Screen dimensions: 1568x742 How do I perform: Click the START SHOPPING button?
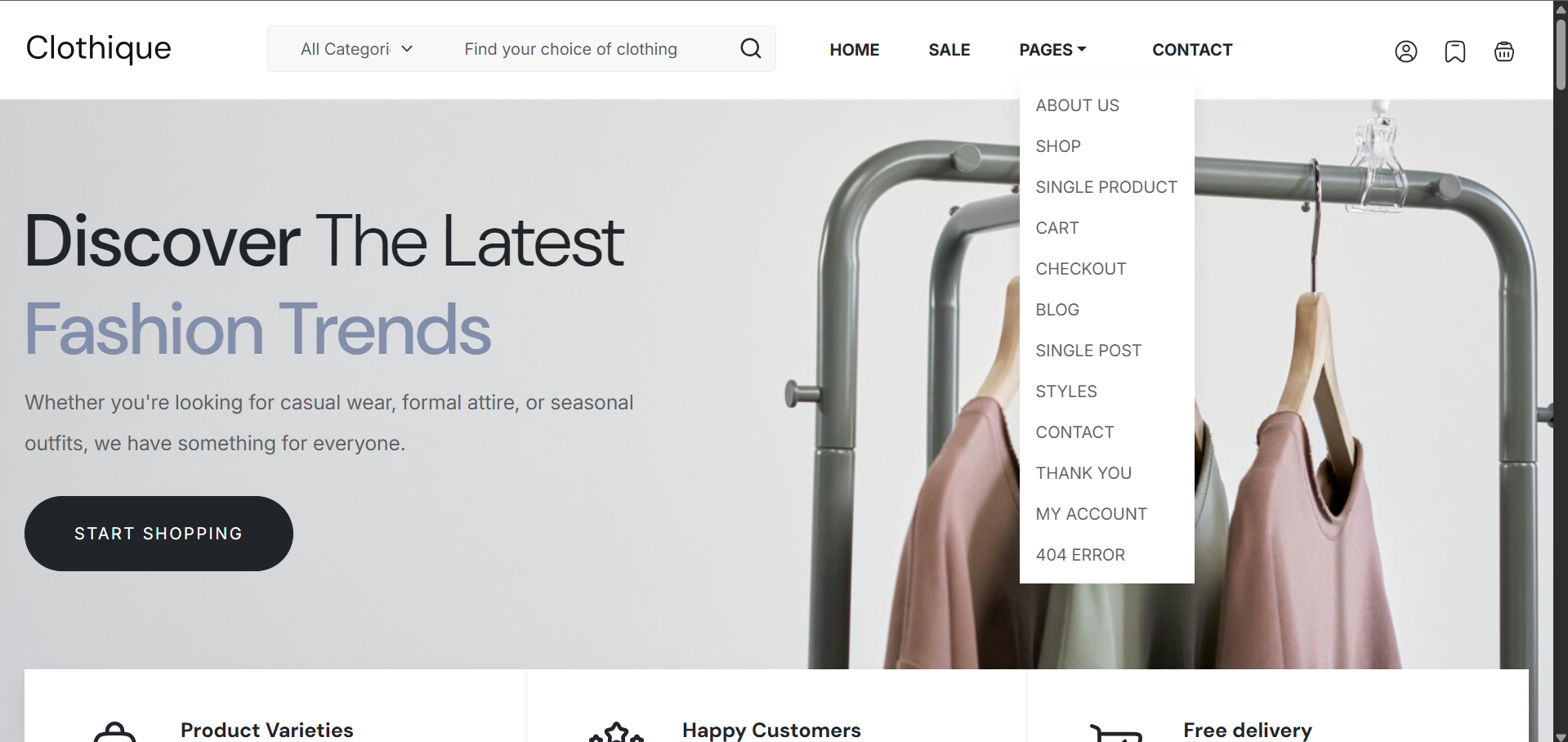click(x=159, y=534)
